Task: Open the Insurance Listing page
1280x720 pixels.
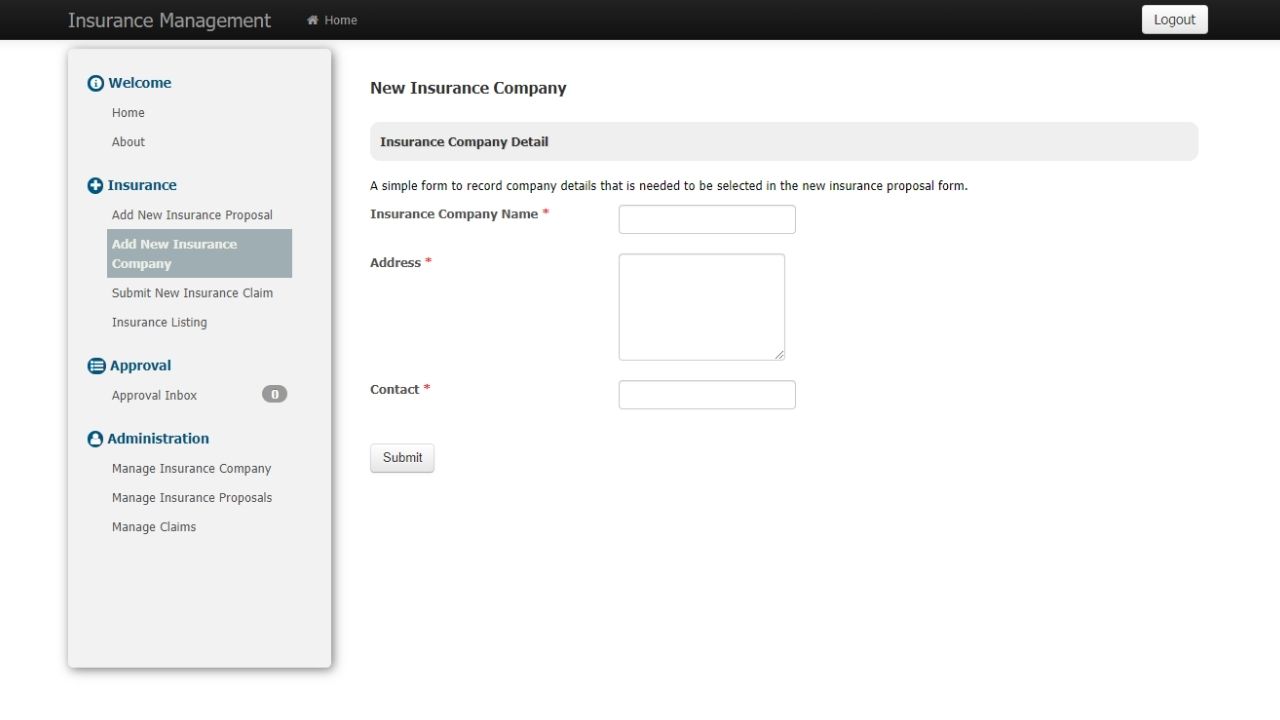Action: tap(159, 322)
